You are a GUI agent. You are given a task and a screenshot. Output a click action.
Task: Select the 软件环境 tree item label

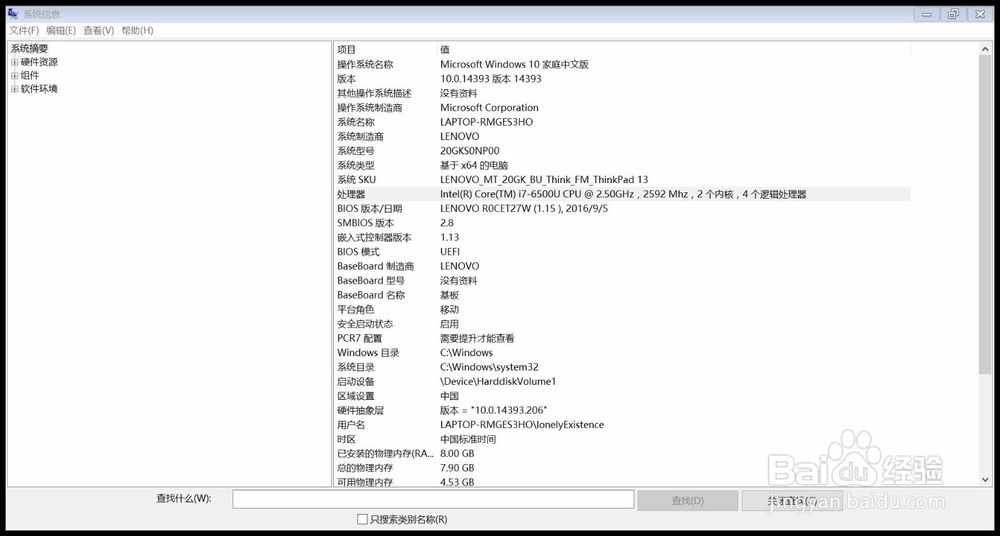pos(40,89)
